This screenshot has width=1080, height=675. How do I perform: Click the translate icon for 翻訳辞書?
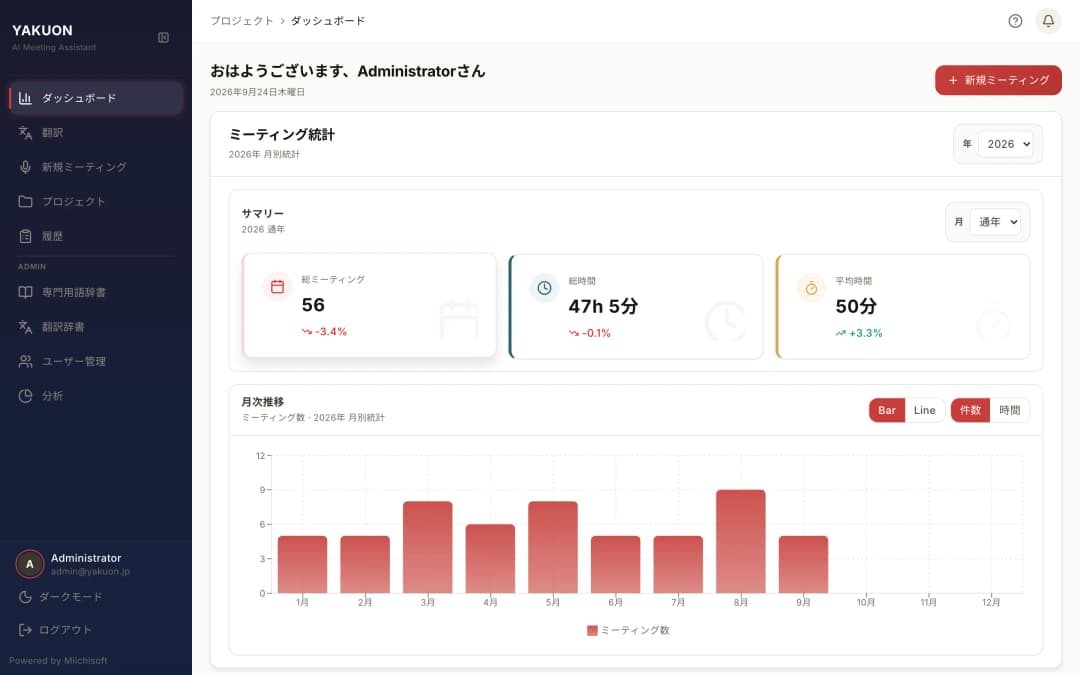tap(25, 326)
